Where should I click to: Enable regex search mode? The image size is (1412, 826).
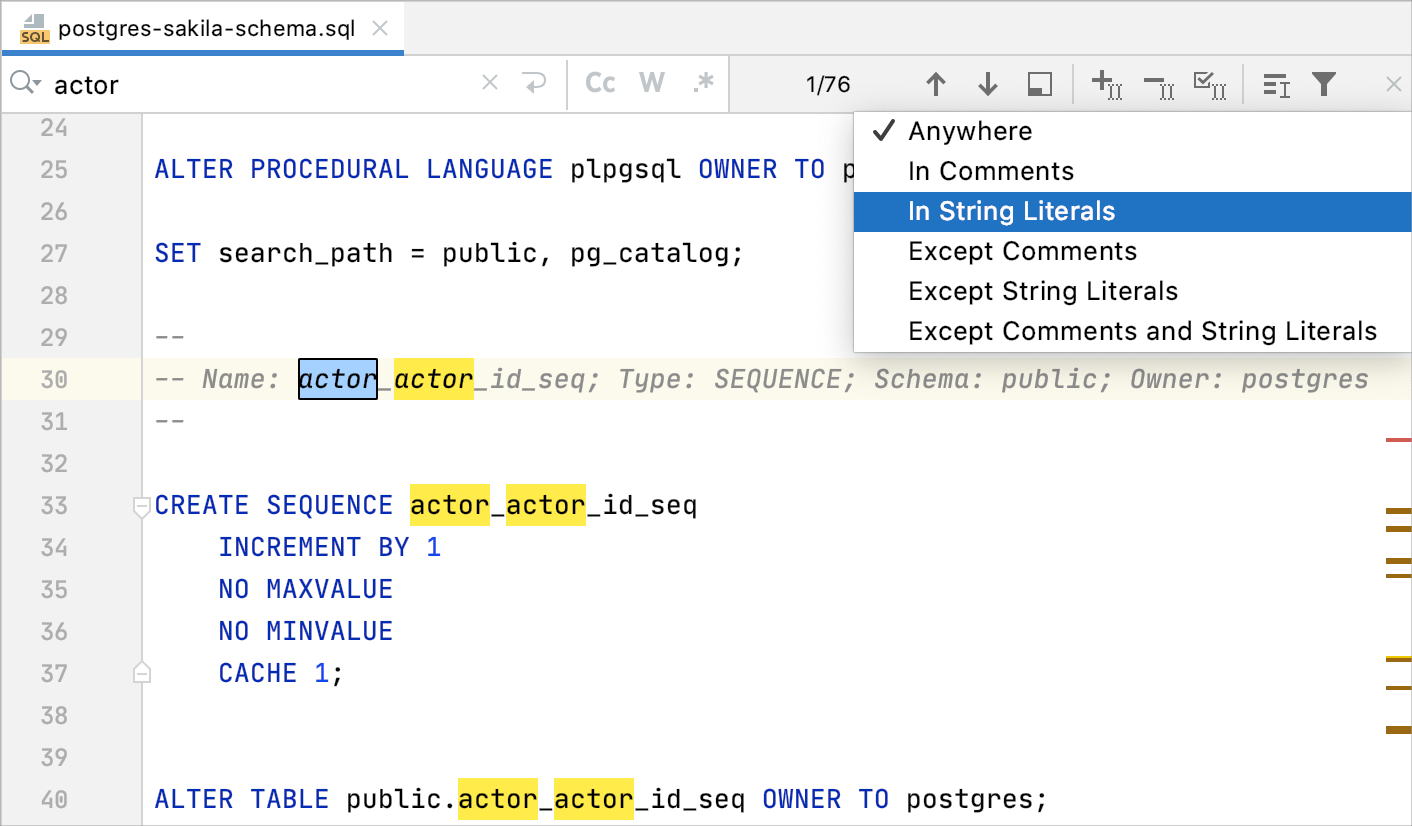[701, 84]
